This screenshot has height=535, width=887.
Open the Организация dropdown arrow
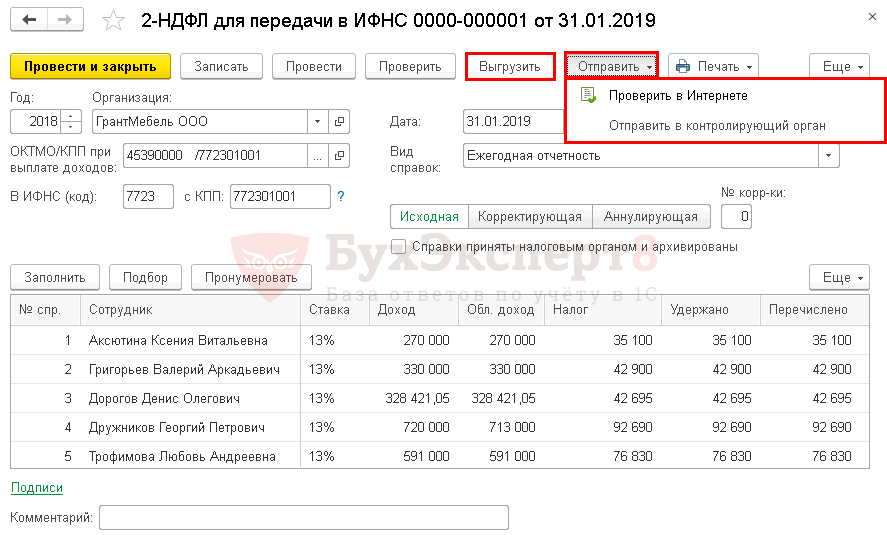point(317,122)
